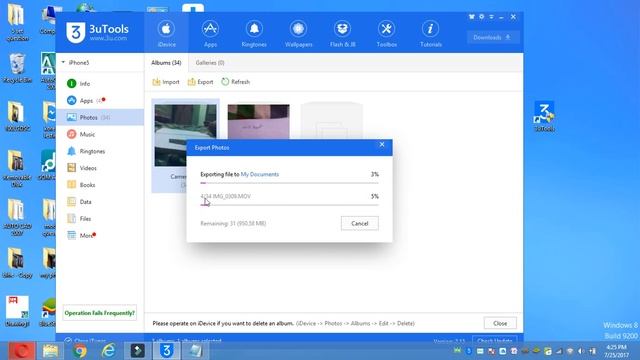Image resolution: width=640 pixels, height=360 pixels.
Task: Select More in the sidebar
Action: tap(100, 236)
